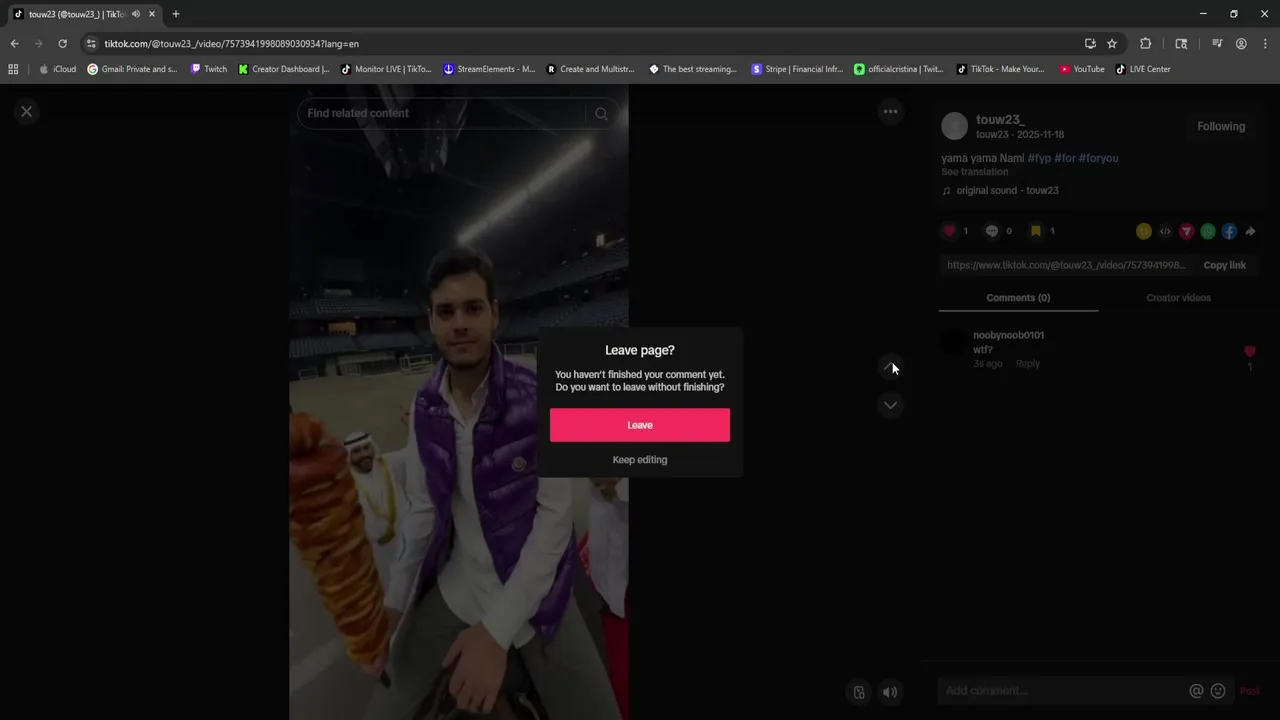
Task: Open the Gmail bookmark
Action: [x=133, y=69]
